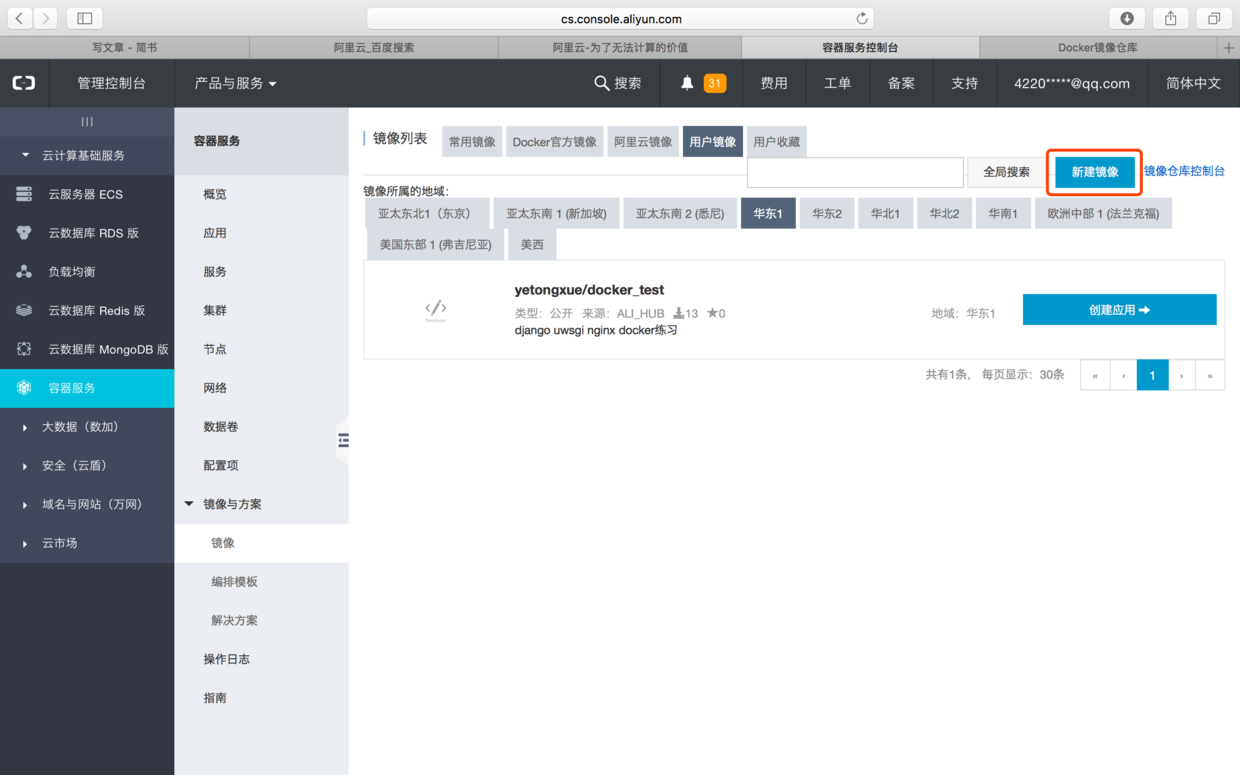Jump to last page in pagination
Image resolution: width=1240 pixels, height=775 pixels.
(1210, 375)
